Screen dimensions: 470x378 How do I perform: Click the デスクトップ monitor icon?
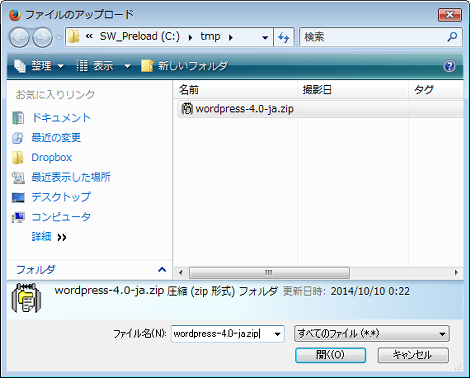pos(18,198)
